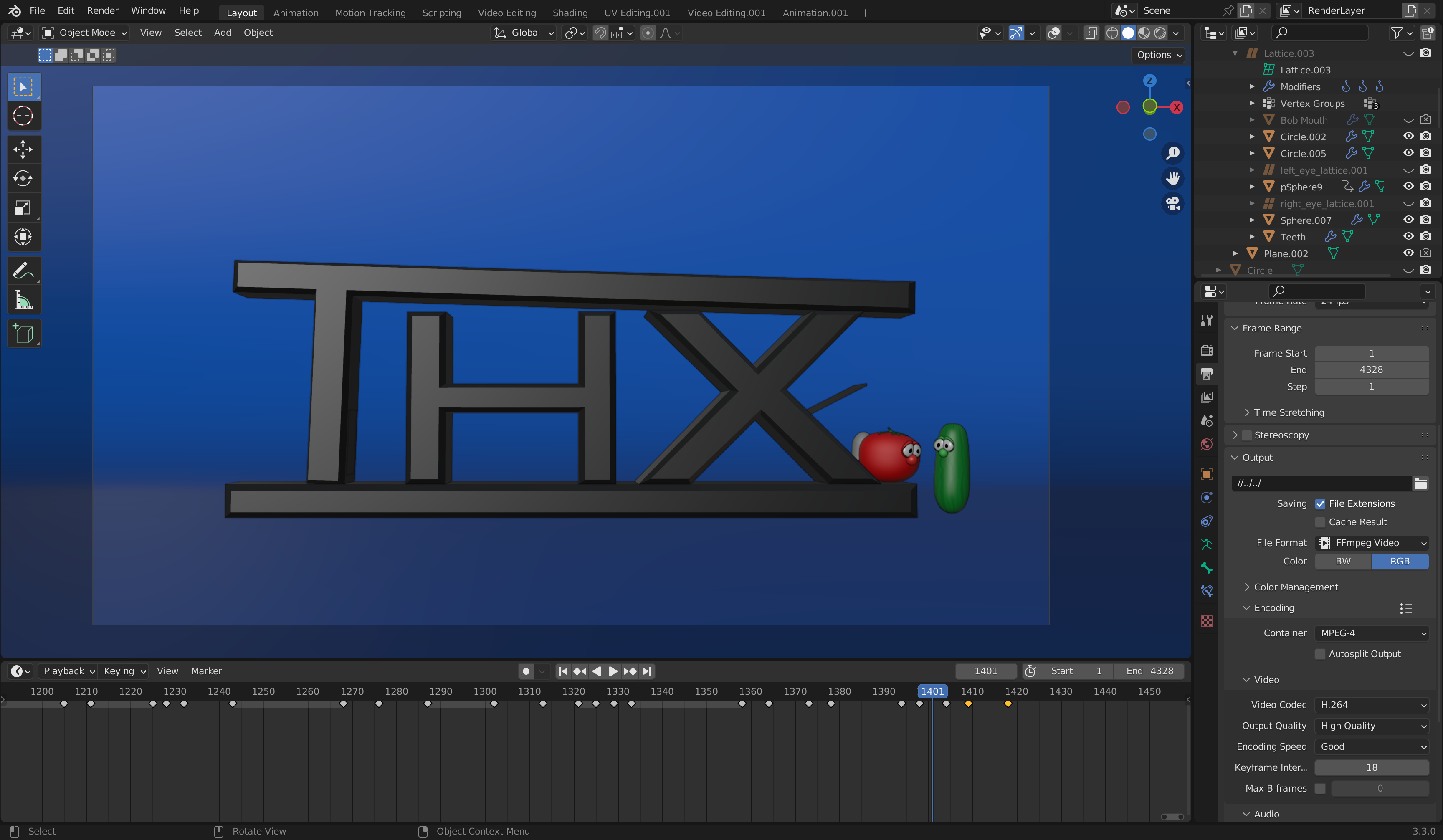Click the pan view hand icon
This screenshot has width=1443, height=840.
click(1173, 178)
